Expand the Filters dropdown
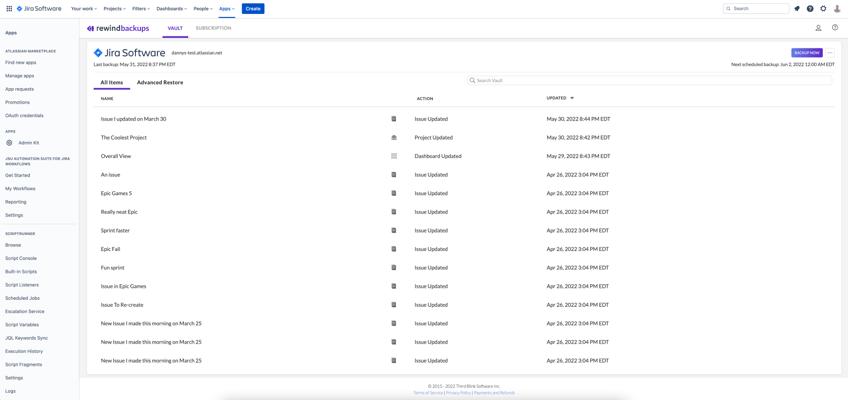848x400 pixels. pos(141,9)
